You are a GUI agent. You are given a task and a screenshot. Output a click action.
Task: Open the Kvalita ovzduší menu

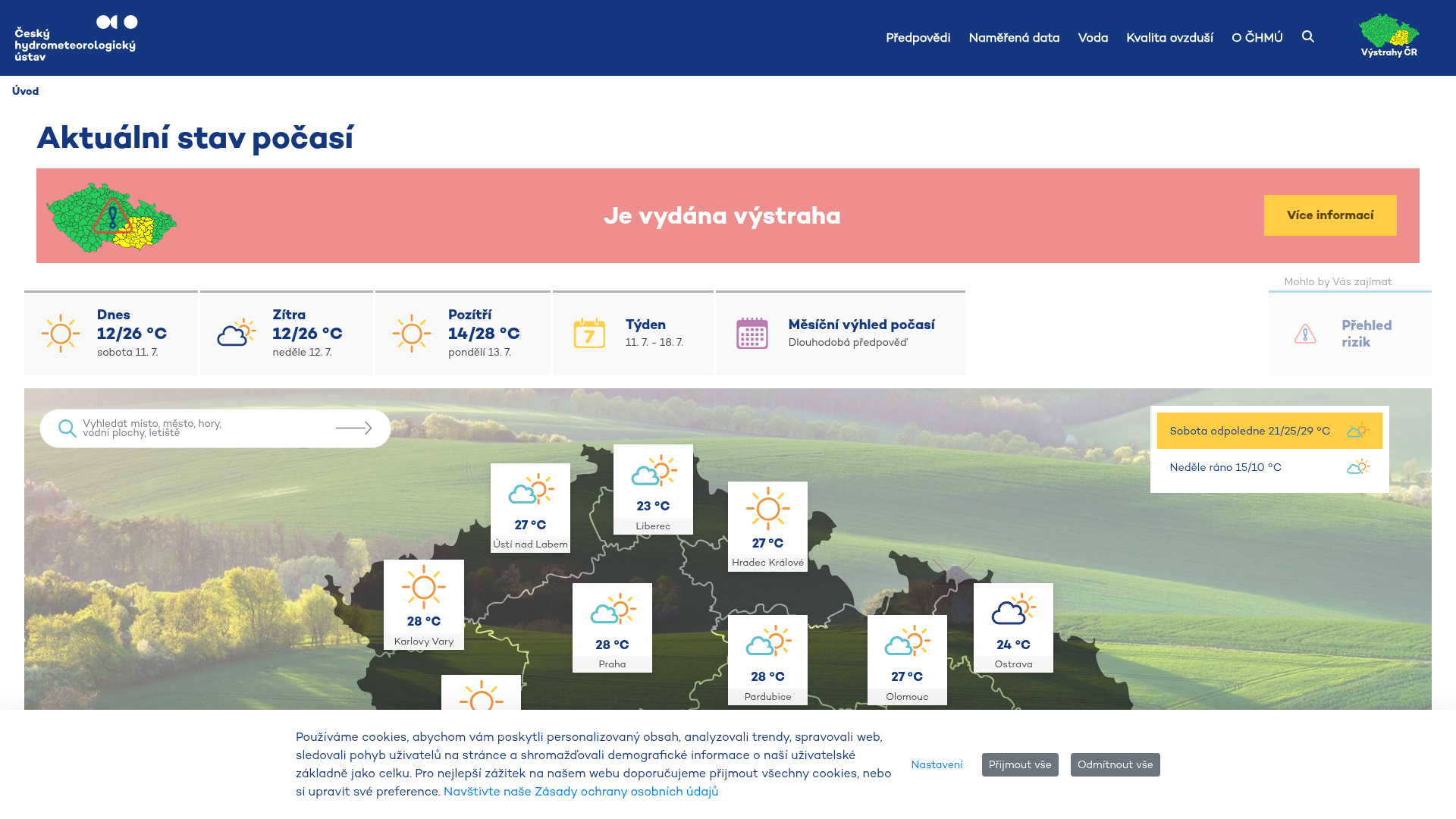click(x=1169, y=37)
